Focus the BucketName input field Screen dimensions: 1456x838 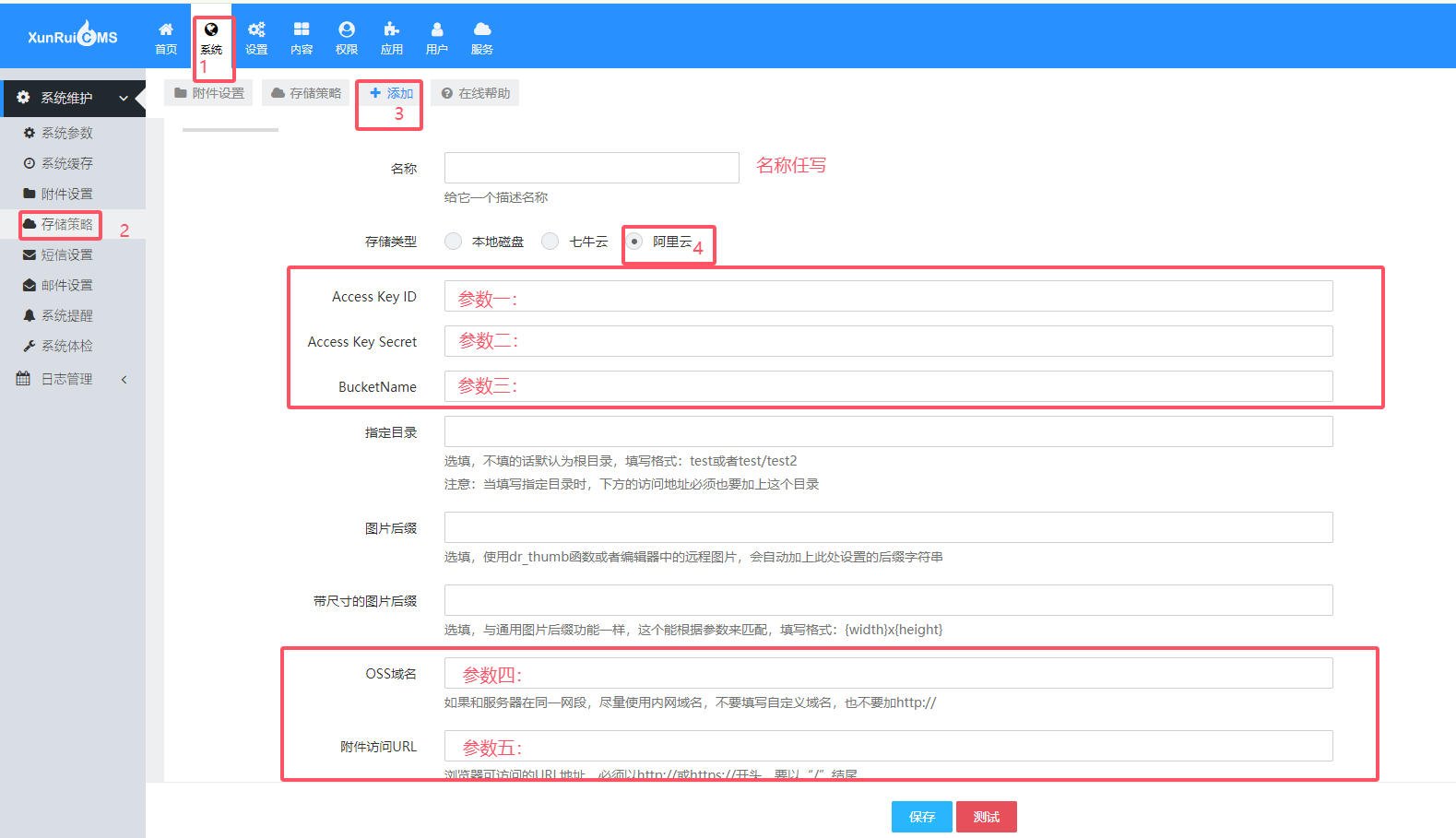coord(889,386)
